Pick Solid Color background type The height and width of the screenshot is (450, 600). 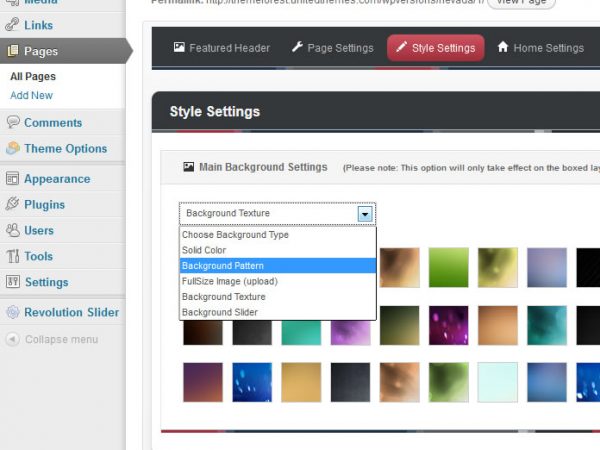tap(277, 250)
